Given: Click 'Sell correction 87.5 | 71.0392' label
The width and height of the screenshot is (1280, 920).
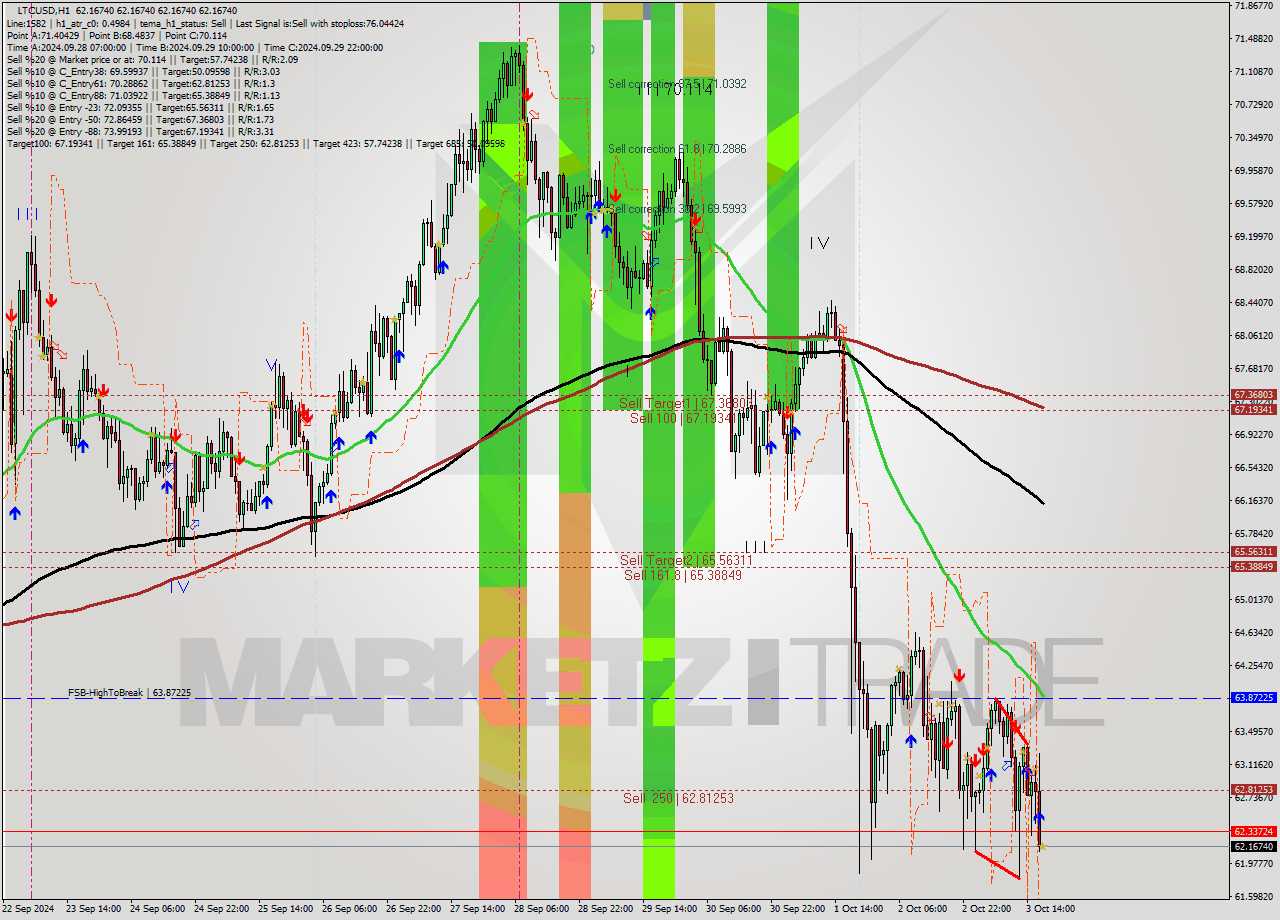Looking at the screenshot, I should click(677, 84).
